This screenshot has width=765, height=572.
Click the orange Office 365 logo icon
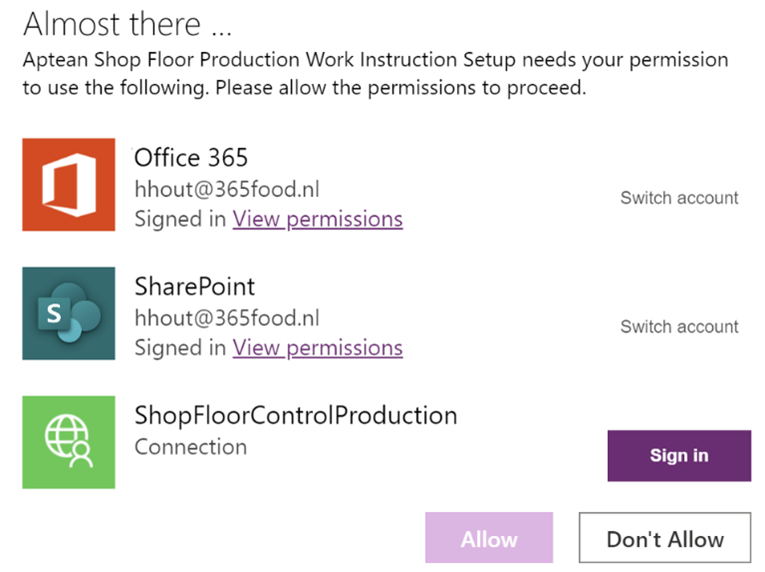click(x=69, y=185)
